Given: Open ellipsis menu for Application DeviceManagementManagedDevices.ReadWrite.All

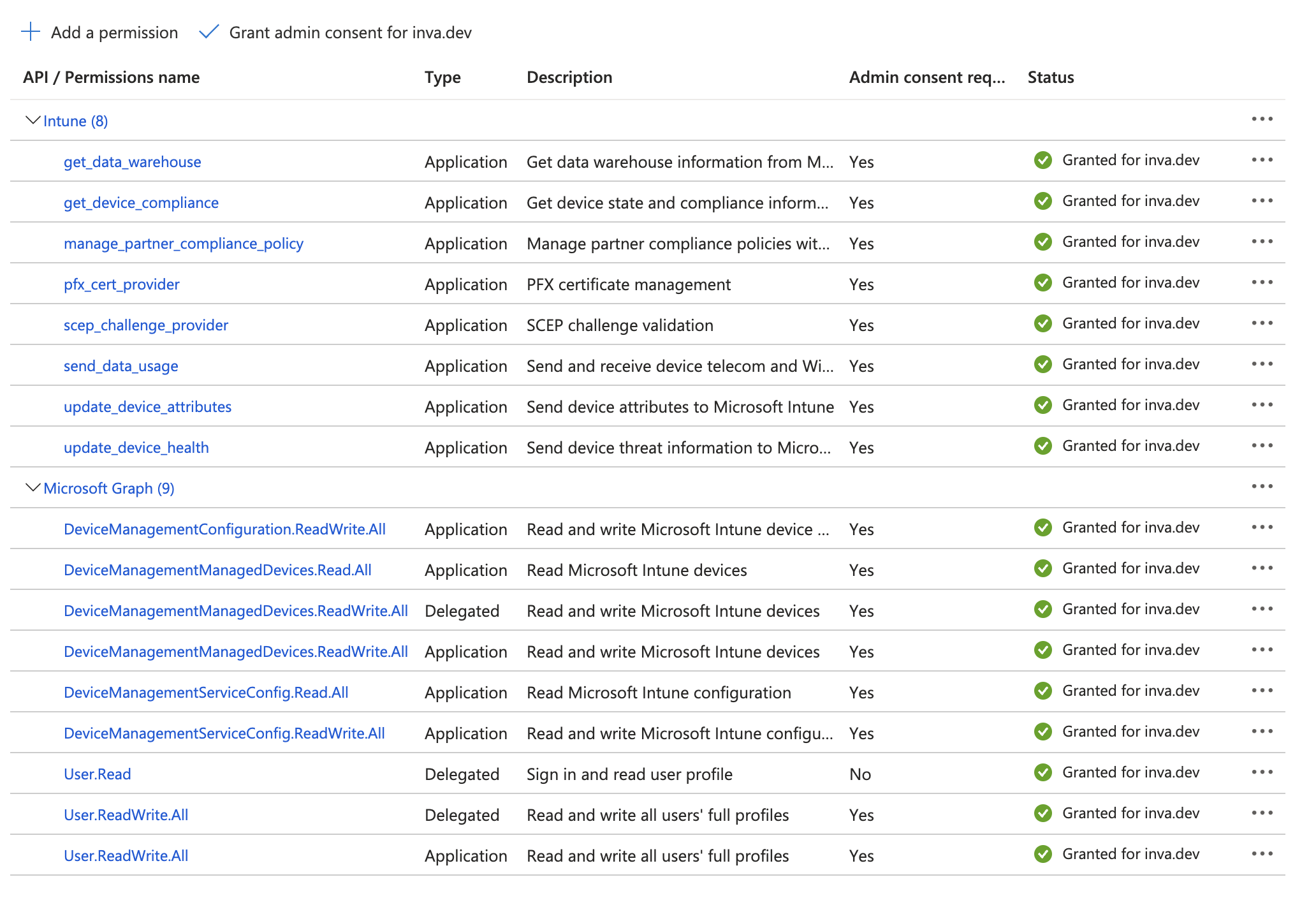Looking at the screenshot, I should point(1262,650).
